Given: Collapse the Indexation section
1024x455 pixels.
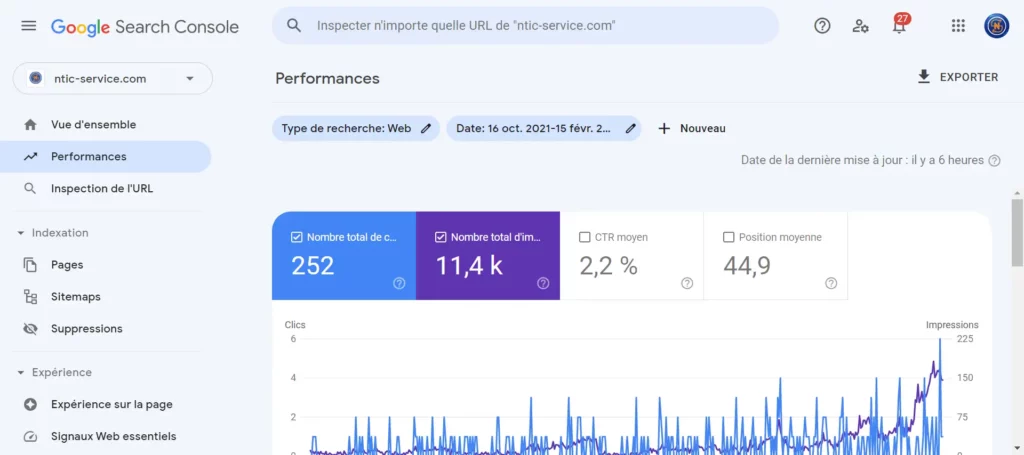Looking at the screenshot, I should point(21,233).
